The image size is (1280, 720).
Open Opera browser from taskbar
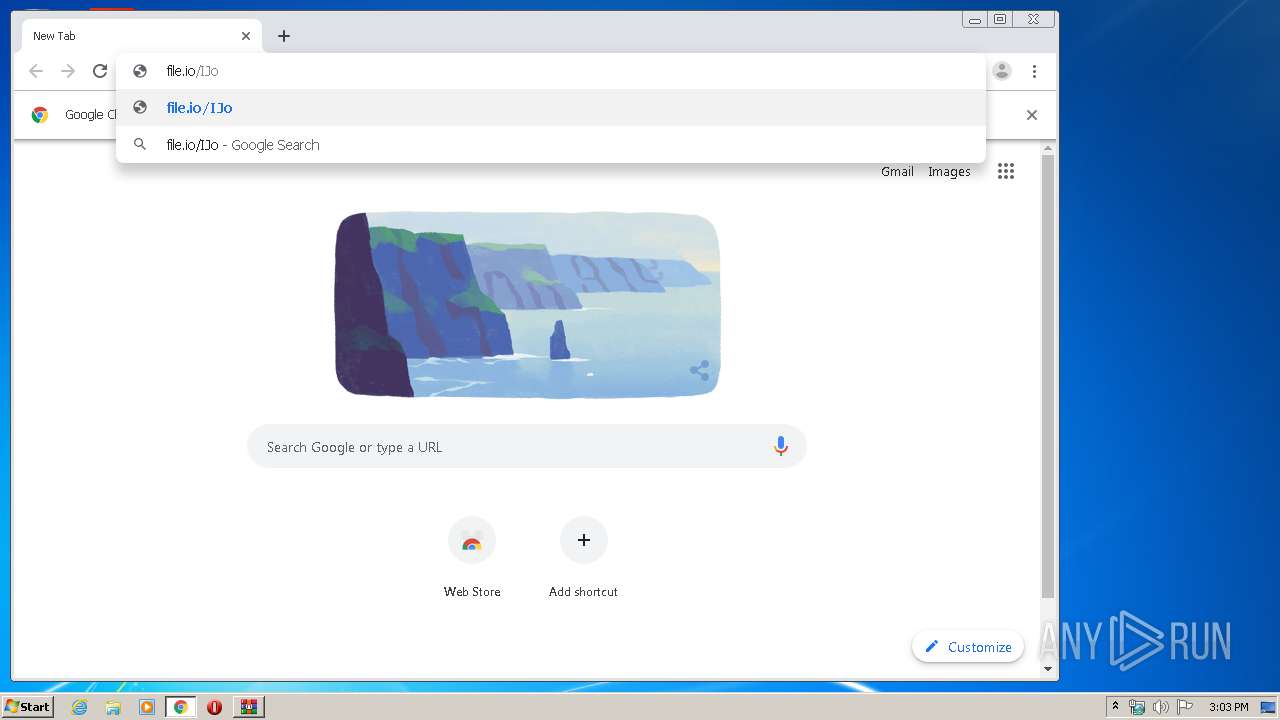[x=214, y=707]
